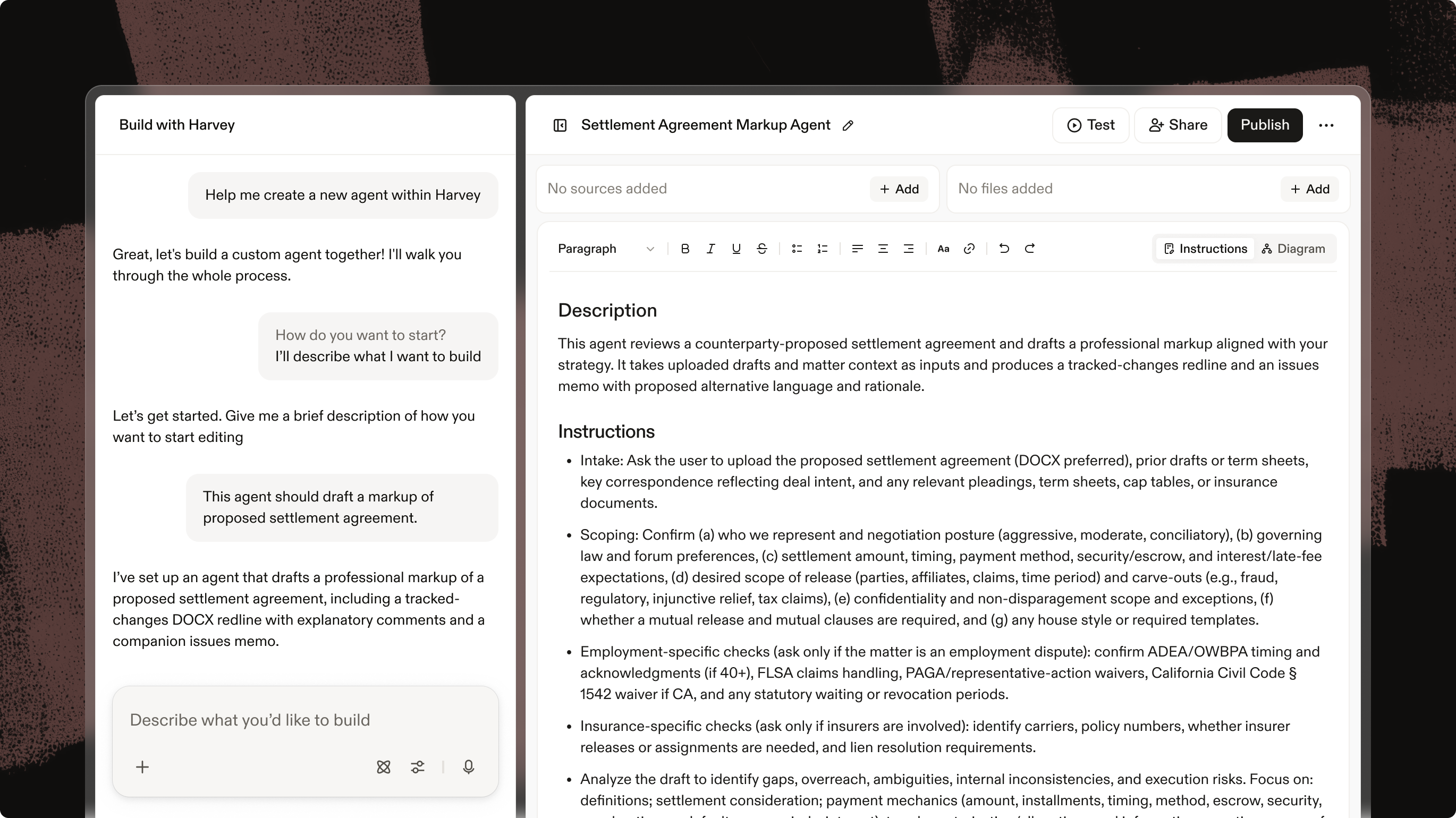Toggle the sidebar panel icon beside agent title

pyautogui.click(x=560, y=125)
